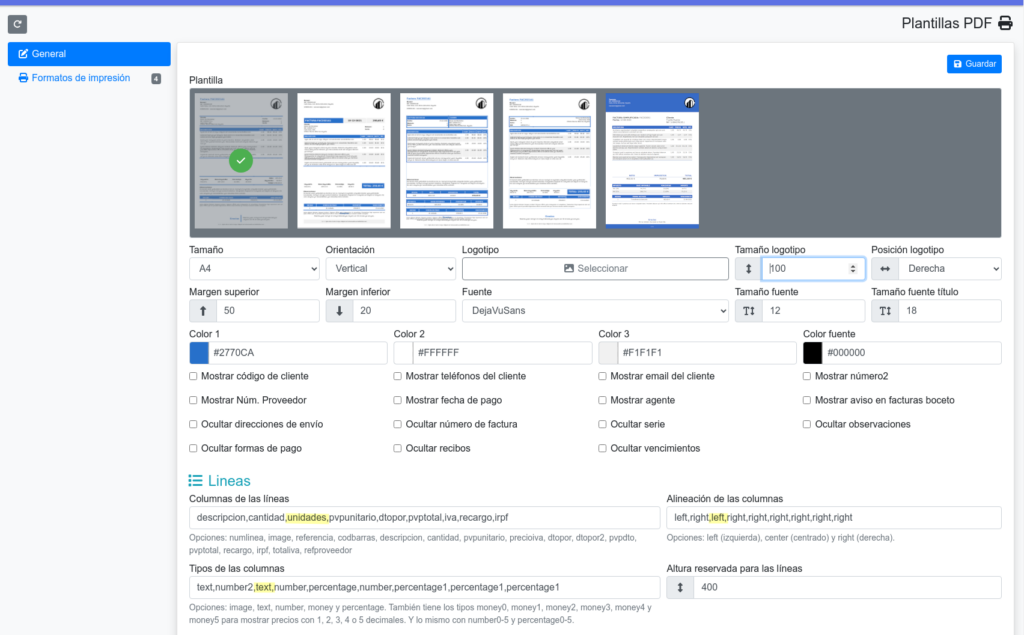This screenshot has width=1024, height=635.
Task: Check the Mostrar fecha de pago option
Action: pyautogui.click(x=398, y=400)
